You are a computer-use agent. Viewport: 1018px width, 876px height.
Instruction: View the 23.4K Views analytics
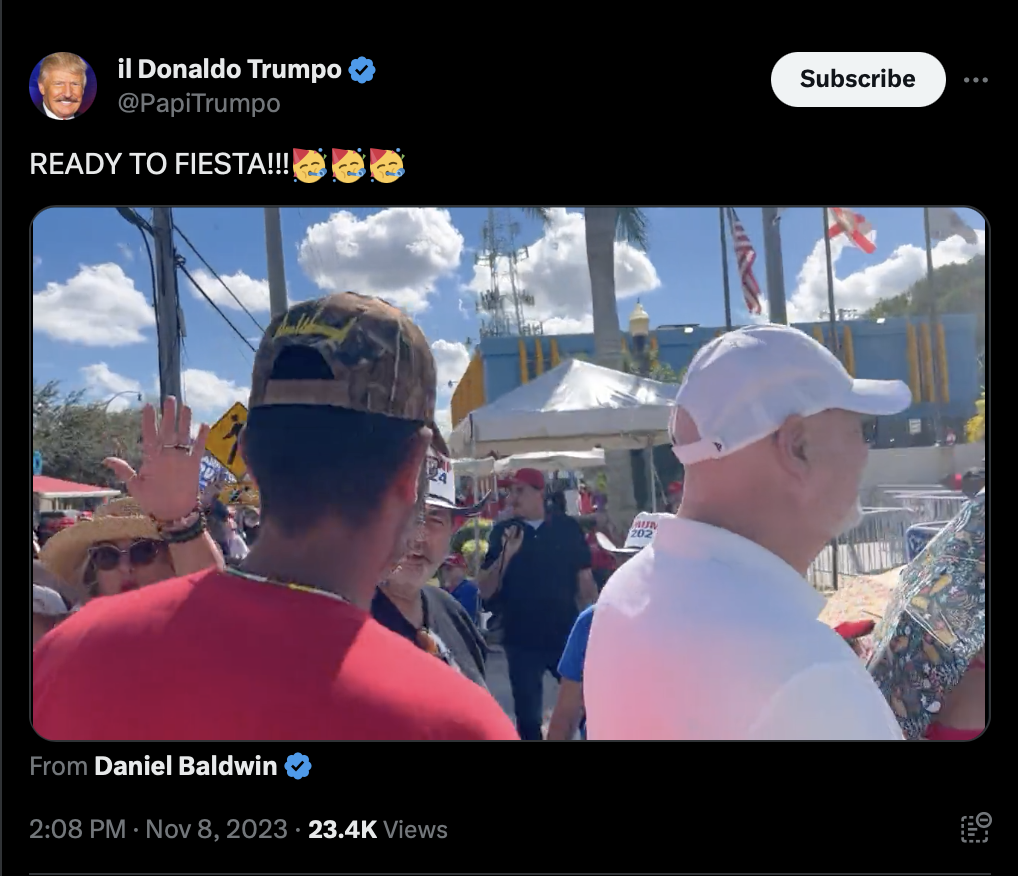(378, 829)
